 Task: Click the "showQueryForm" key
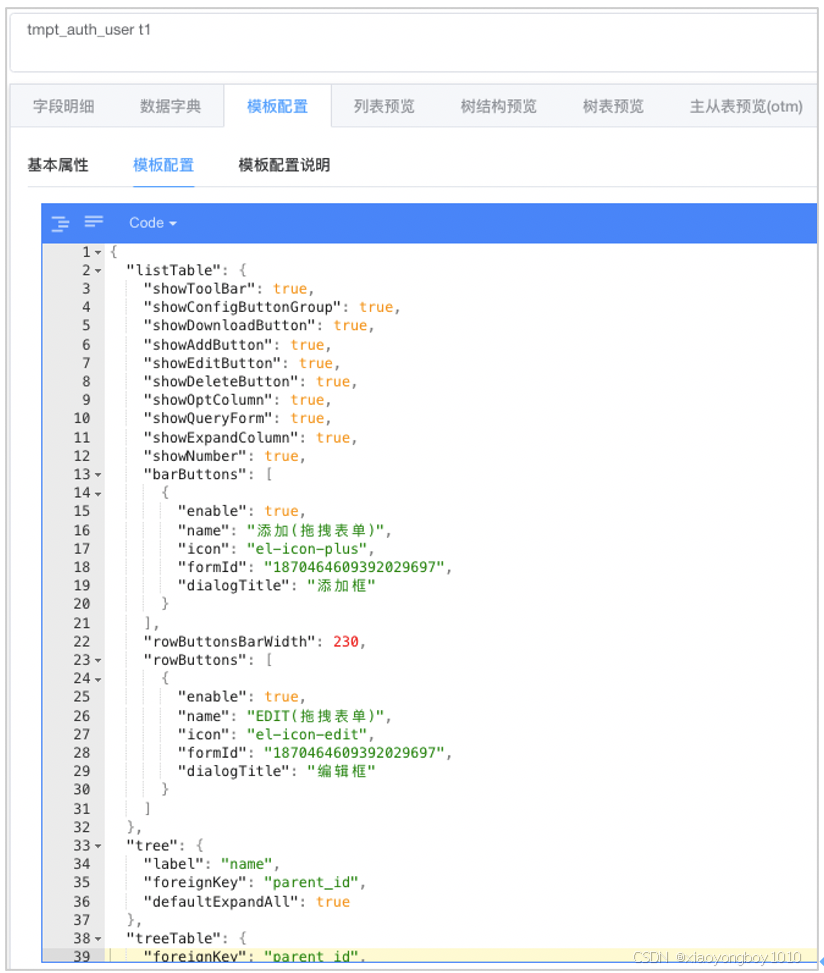[x=208, y=418]
